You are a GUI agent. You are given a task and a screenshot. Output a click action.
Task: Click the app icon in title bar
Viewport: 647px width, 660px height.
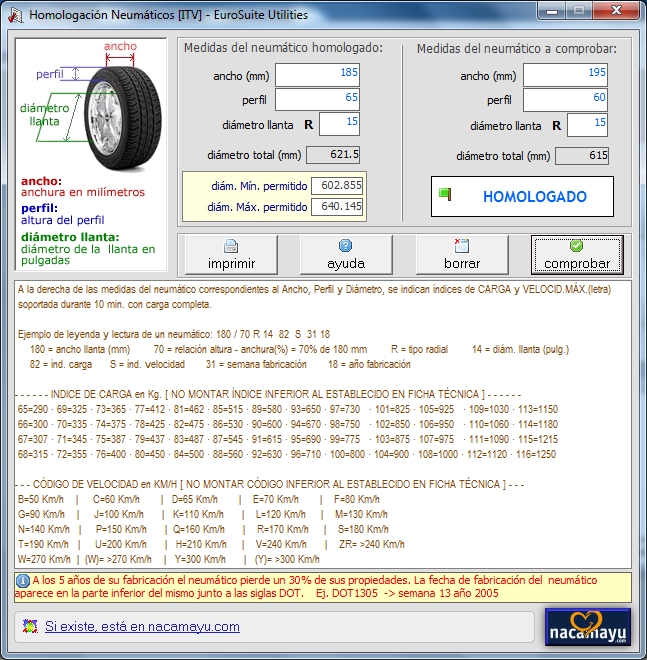pos(14,15)
